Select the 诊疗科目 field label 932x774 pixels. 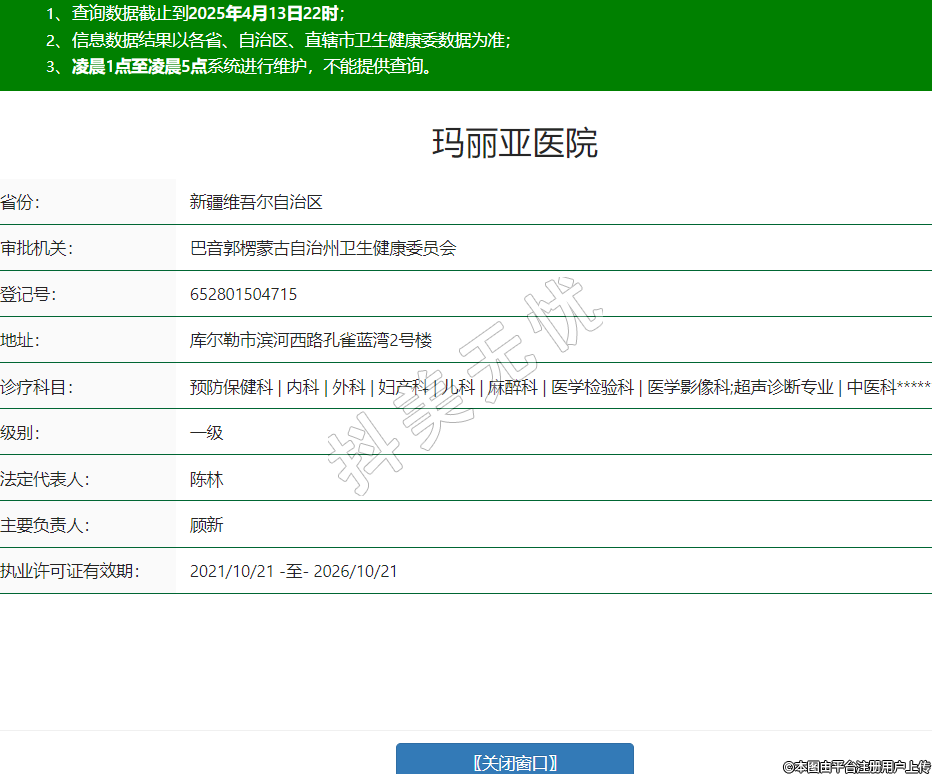(37, 387)
